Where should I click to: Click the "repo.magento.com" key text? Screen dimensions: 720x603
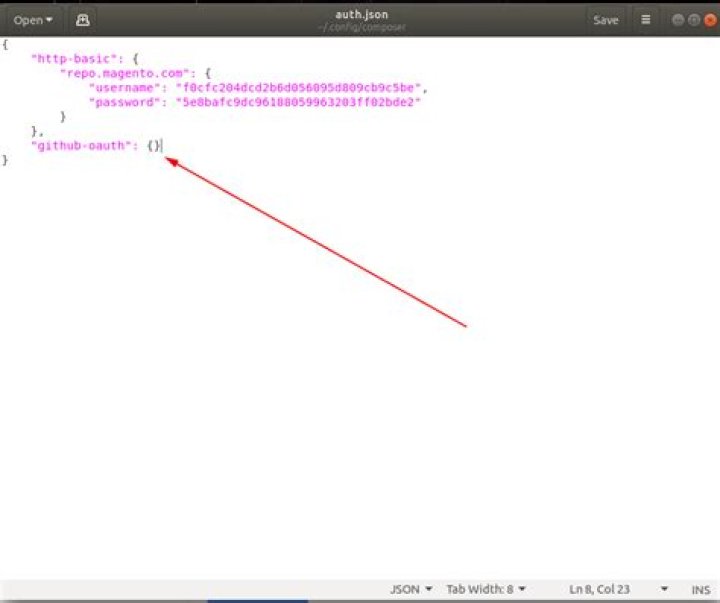(x=124, y=73)
